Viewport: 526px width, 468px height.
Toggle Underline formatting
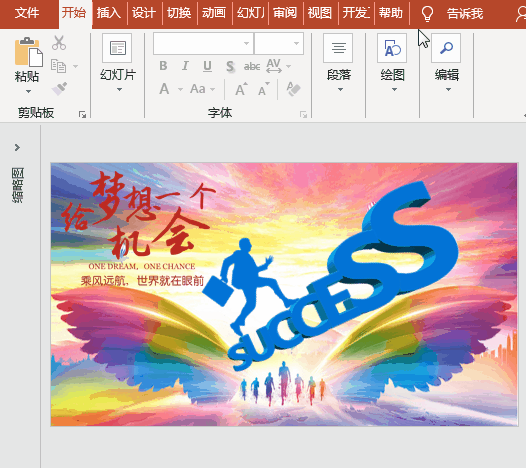coord(207,66)
